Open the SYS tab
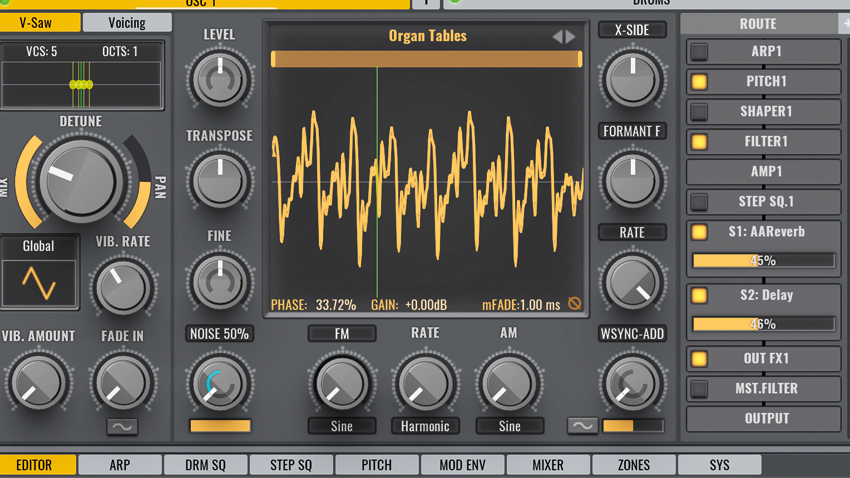850x478 pixels. 719,465
